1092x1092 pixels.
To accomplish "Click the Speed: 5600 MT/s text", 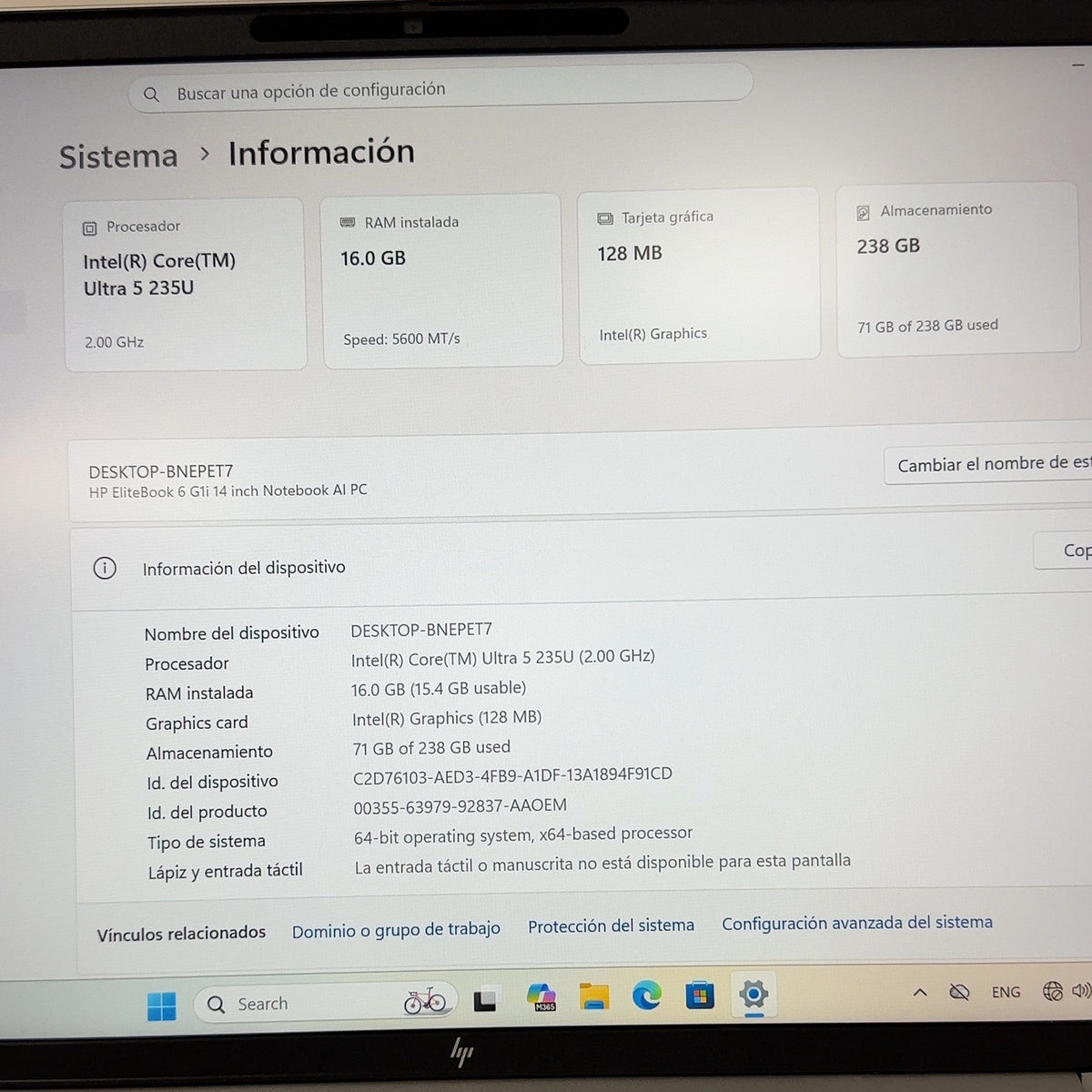I will pos(401,339).
